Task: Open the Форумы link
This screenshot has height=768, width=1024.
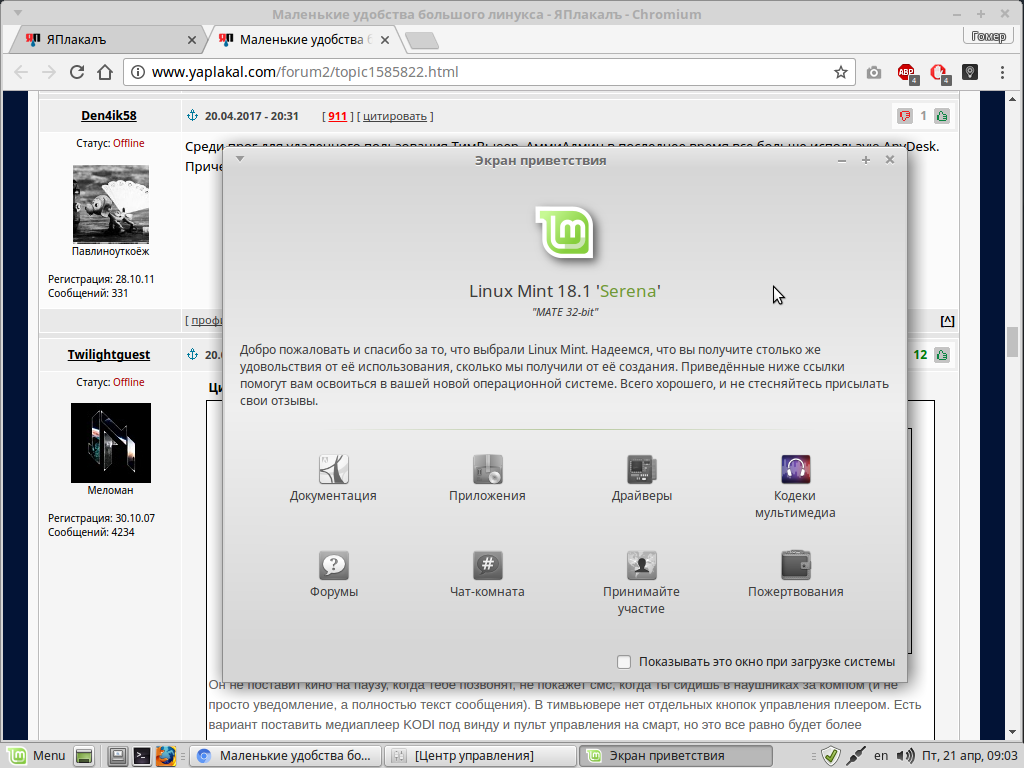Action: [334, 575]
